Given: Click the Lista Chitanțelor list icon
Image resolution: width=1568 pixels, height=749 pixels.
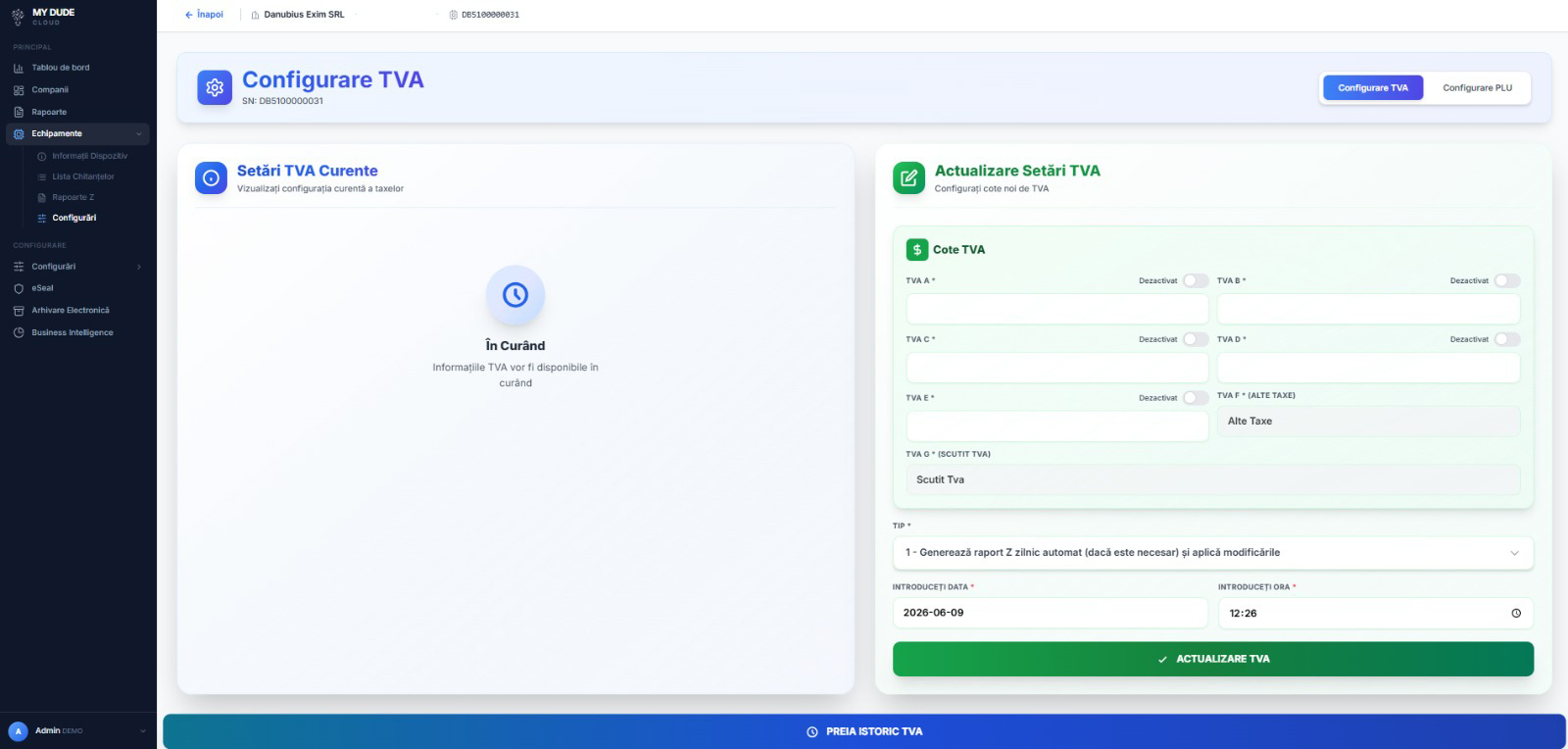Looking at the screenshot, I should (41, 176).
